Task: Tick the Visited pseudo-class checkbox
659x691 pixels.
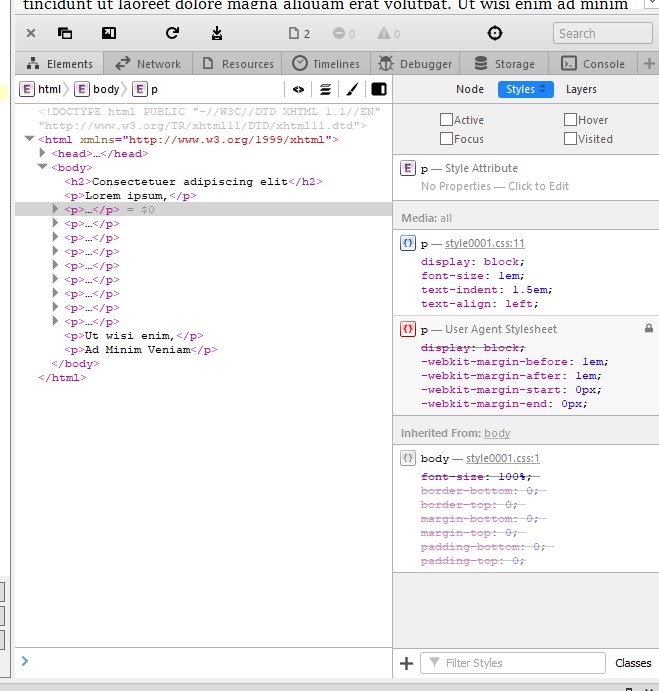Action: click(570, 139)
